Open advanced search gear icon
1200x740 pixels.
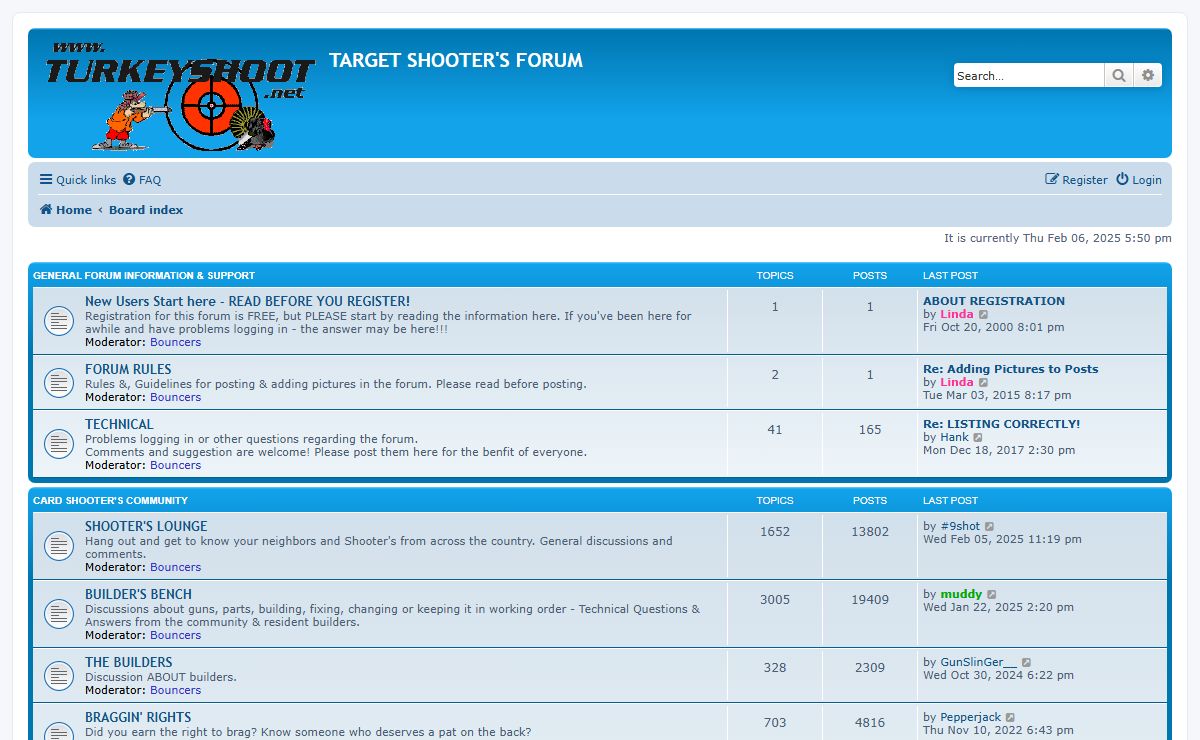1148,75
